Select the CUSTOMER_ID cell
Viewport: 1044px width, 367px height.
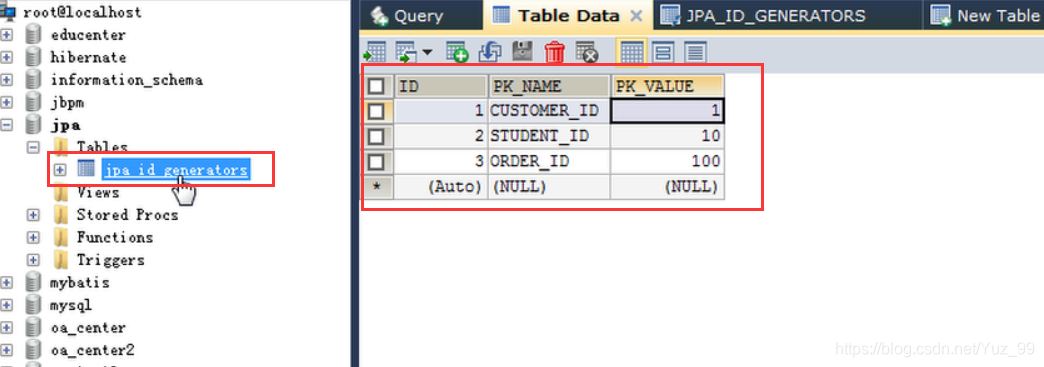pos(549,111)
